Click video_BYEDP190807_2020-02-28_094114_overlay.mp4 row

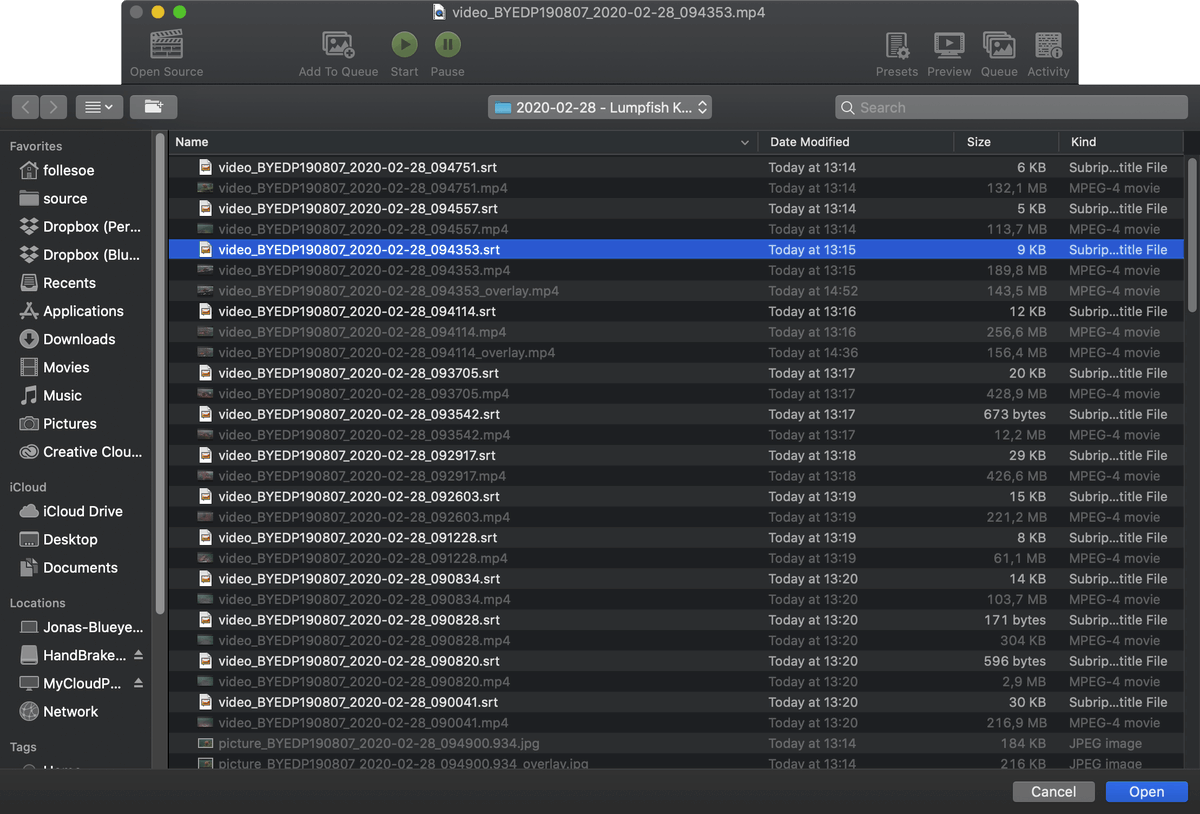click(676, 352)
